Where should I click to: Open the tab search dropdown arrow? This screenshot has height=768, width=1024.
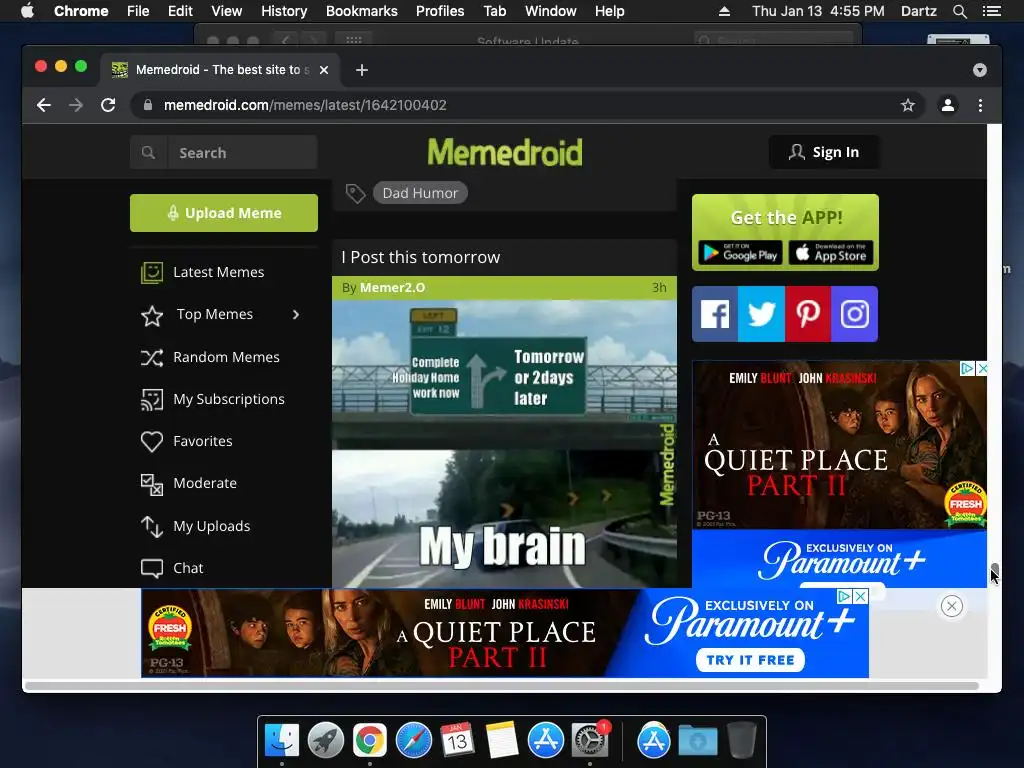click(x=979, y=70)
